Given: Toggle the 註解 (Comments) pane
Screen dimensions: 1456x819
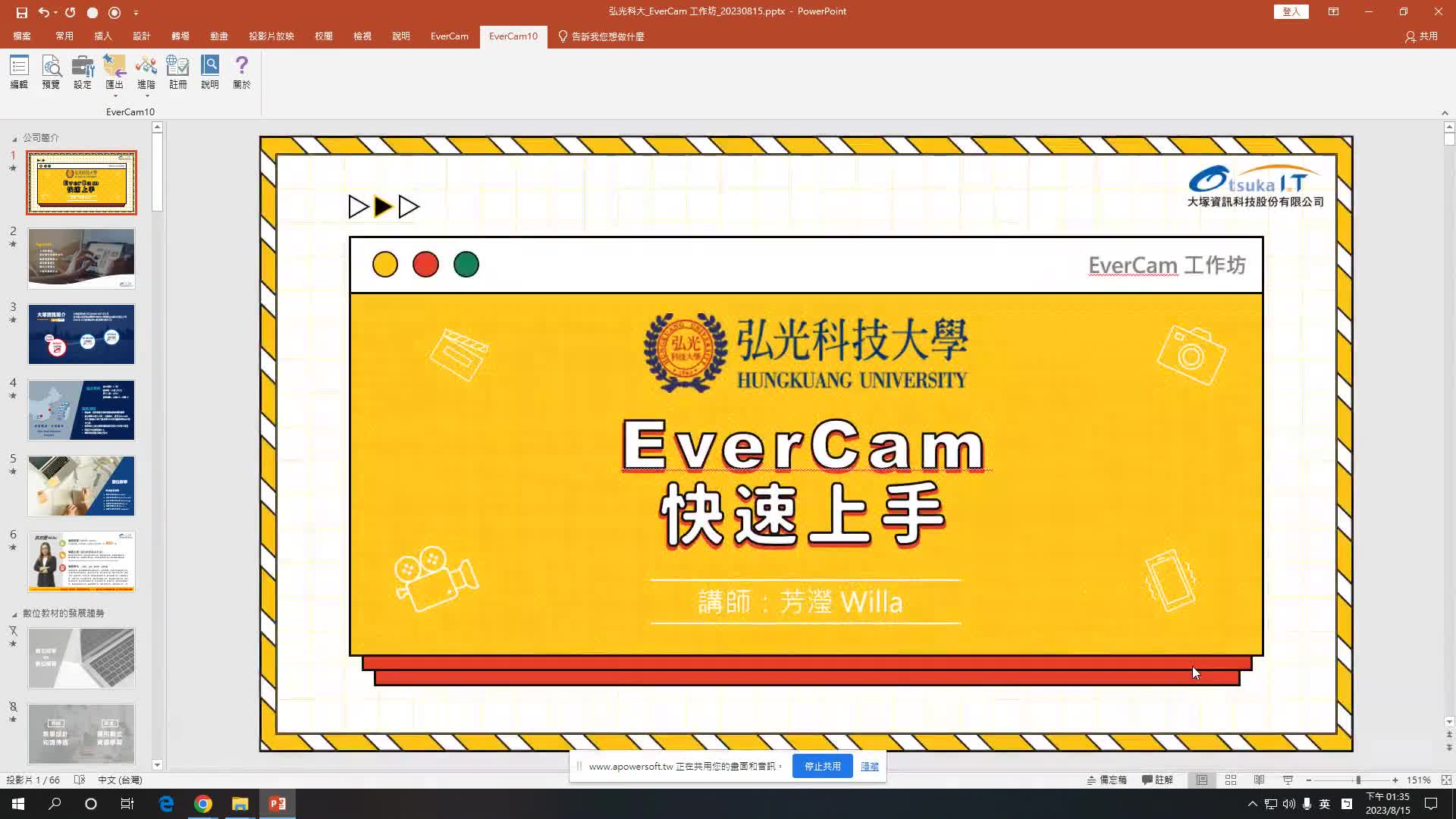Looking at the screenshot, I should [x=1158, y=780].
